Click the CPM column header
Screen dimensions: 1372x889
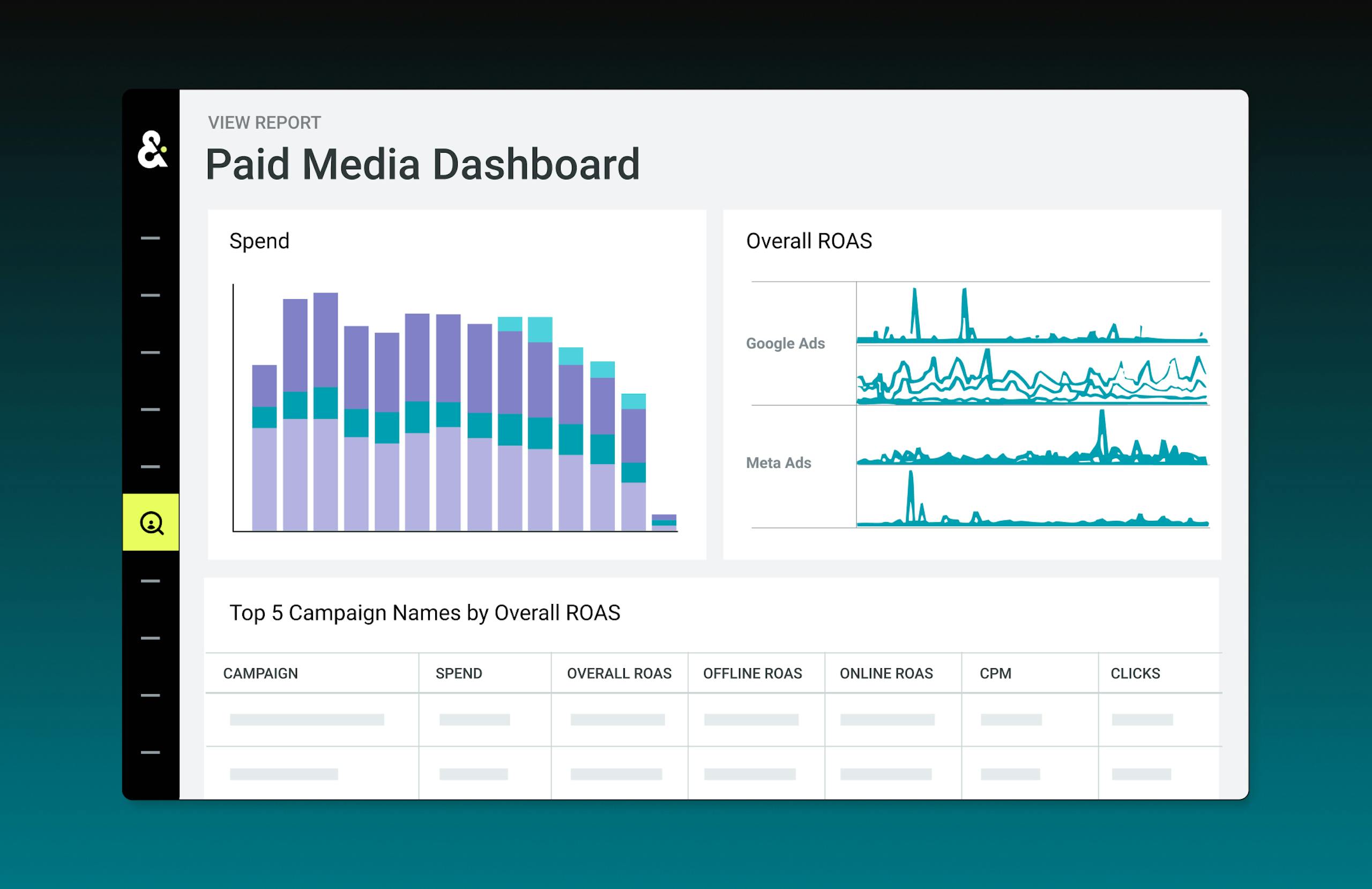(x=995, y=674)
